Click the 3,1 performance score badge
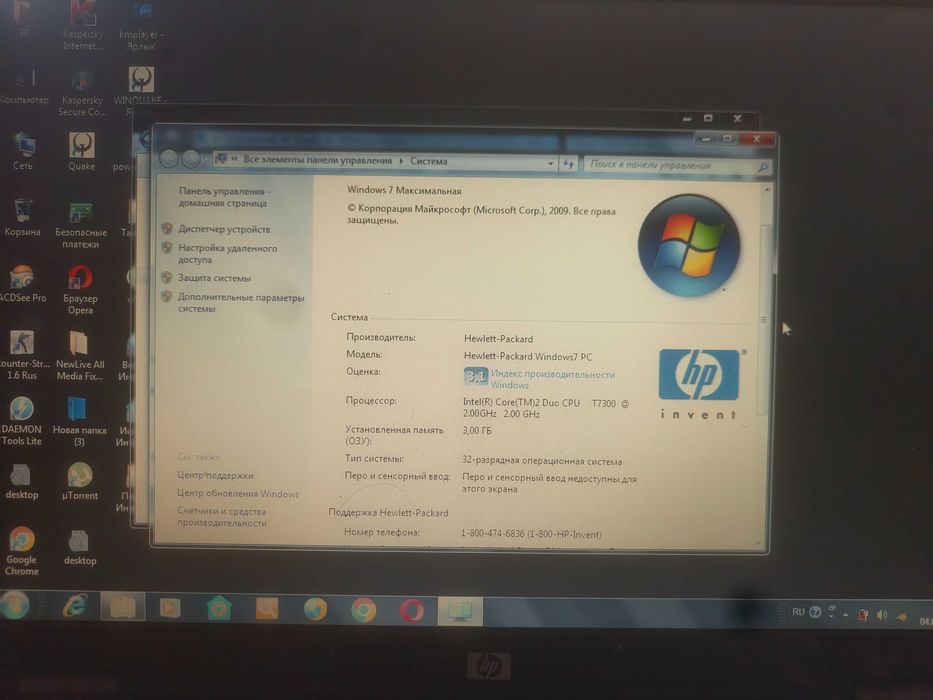Screen dimensions: 933x700 [475, 376]
